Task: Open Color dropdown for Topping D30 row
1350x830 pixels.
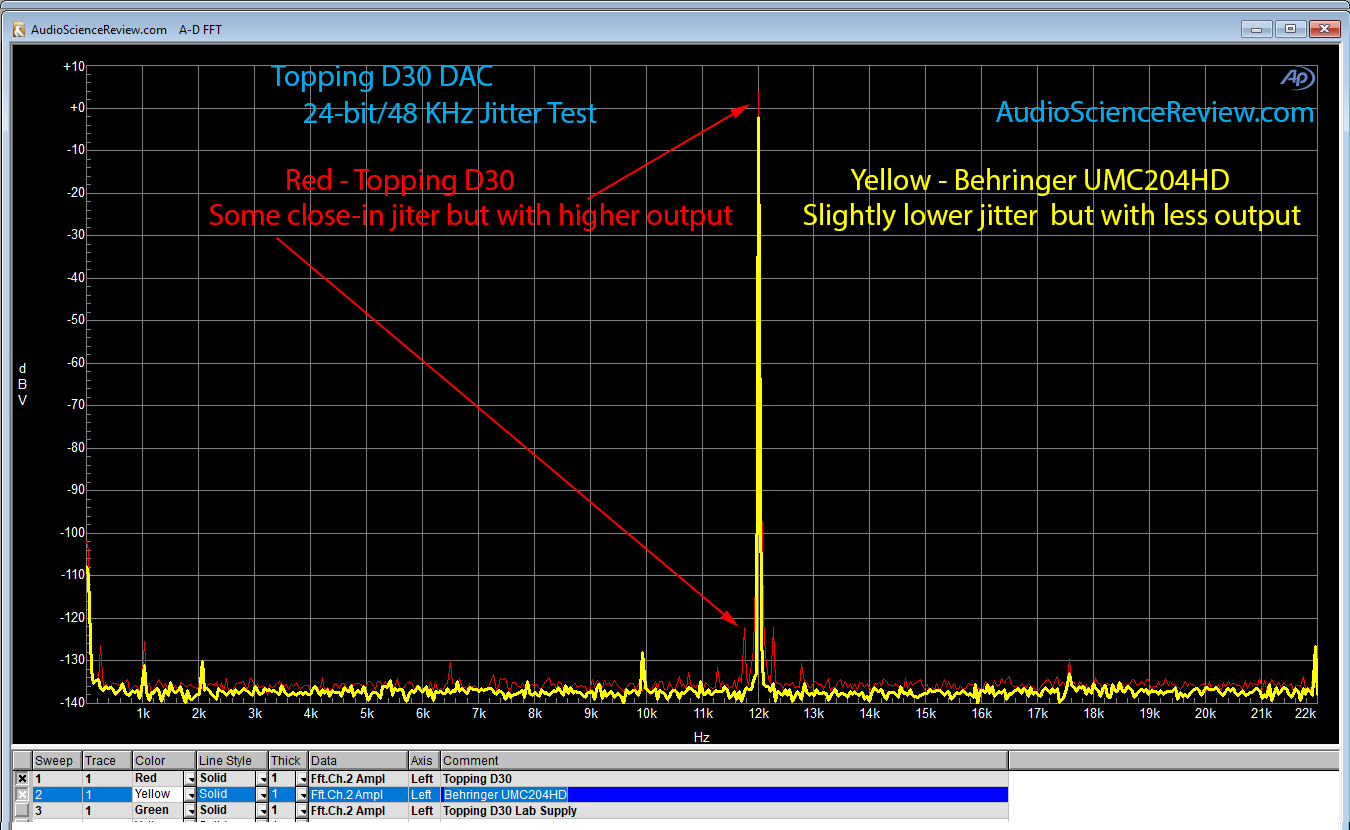Action: (190, 778)
